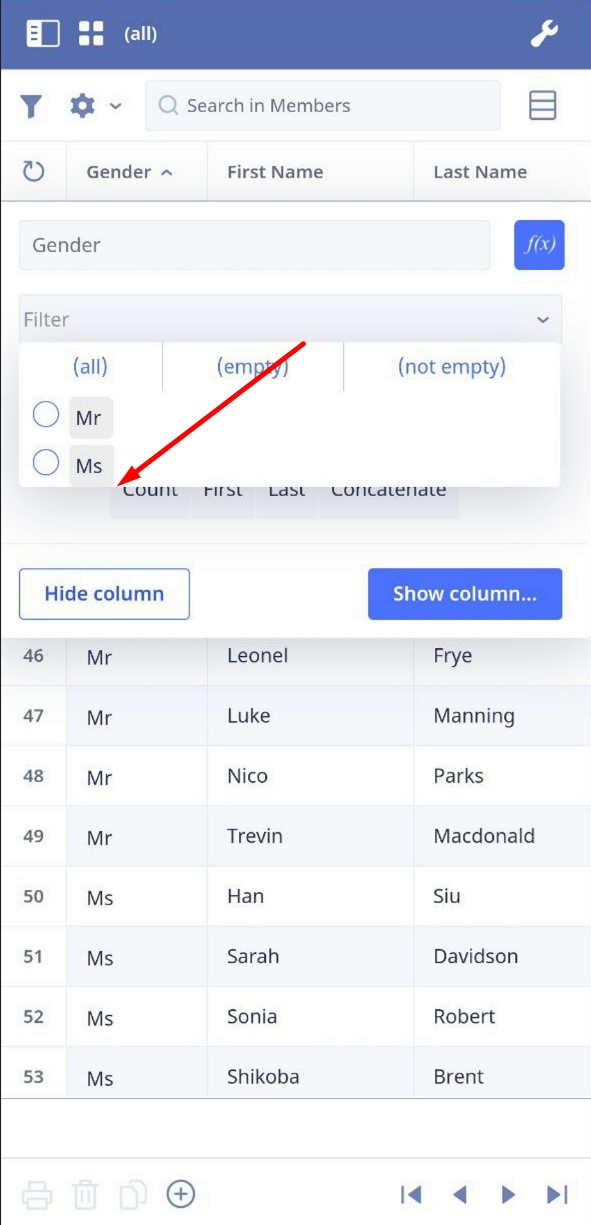The width and height of the screenshot is (591, 1225).
Task: Click the Hide column button
Action: pos(104,594)
